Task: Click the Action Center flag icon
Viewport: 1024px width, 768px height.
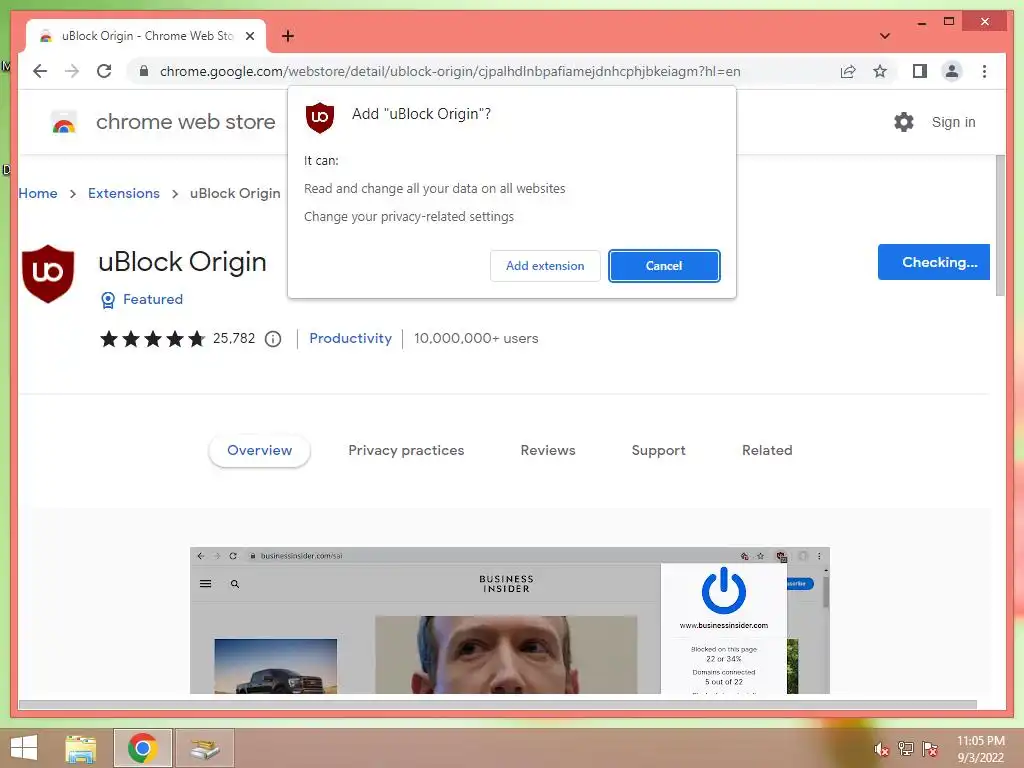Action: pyautogui.click(x=930, y=749)
